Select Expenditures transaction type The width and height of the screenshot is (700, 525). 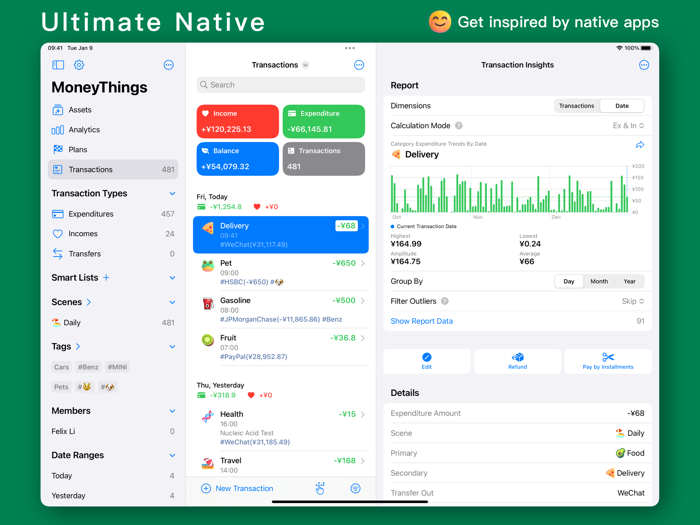[x=113, y=214]
